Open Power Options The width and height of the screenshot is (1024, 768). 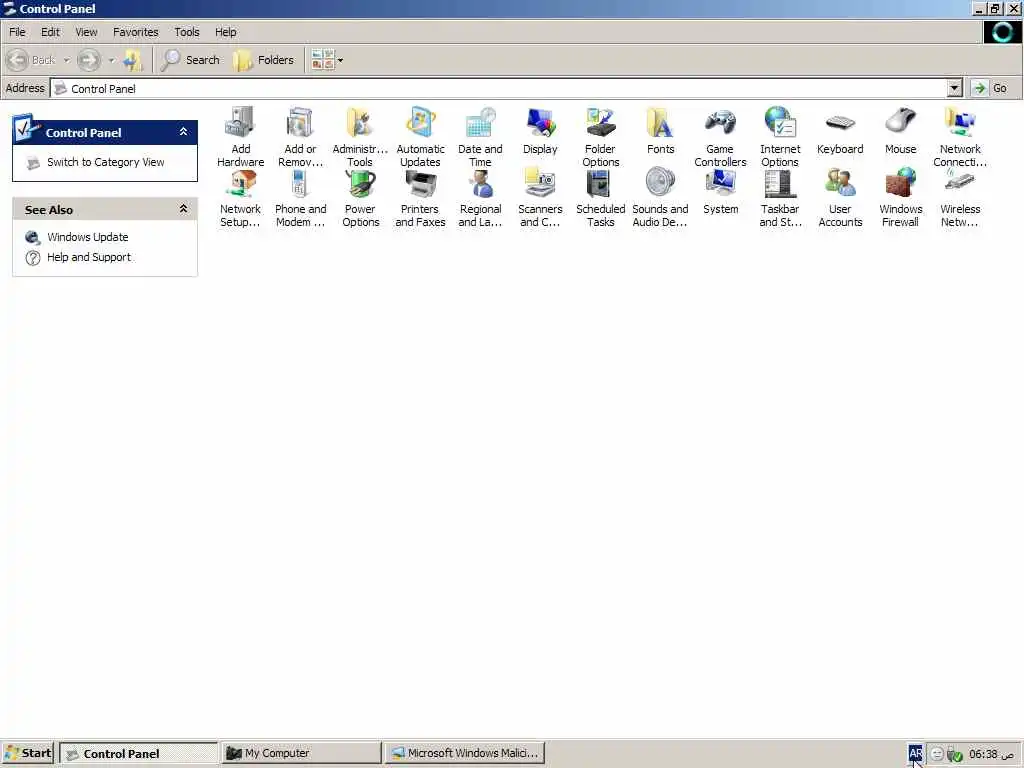360,197
